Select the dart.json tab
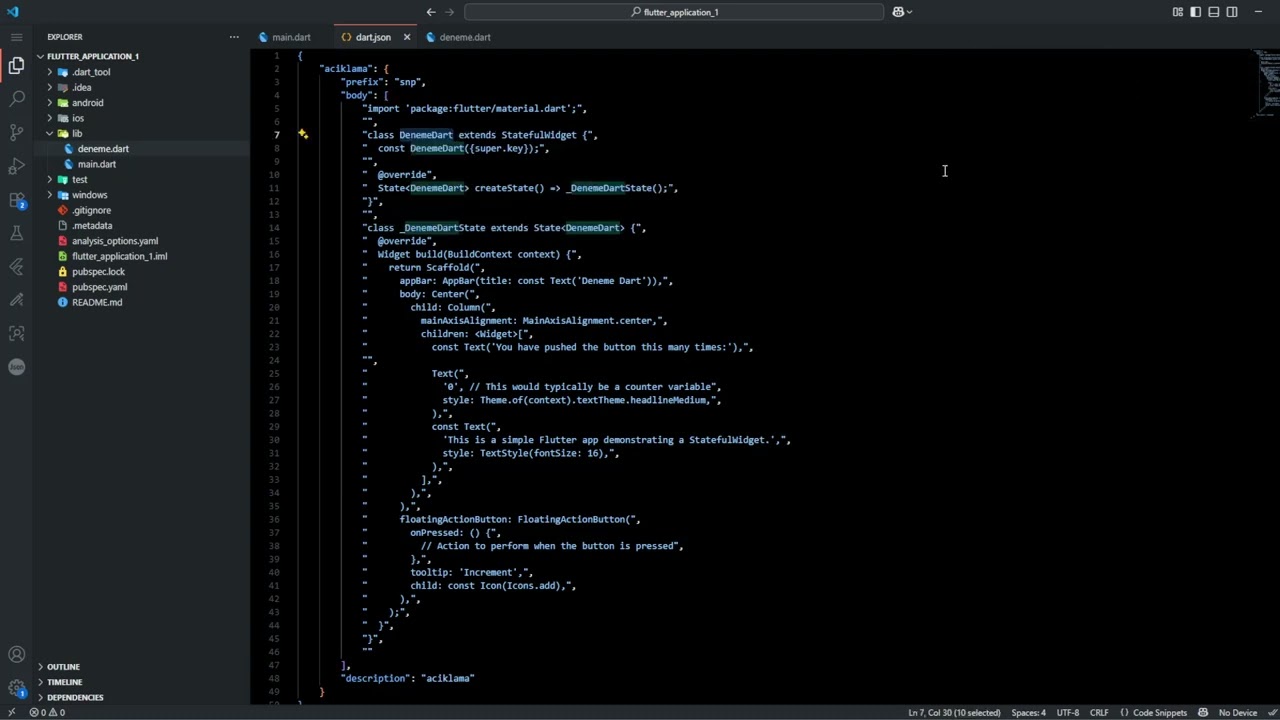 point(373,37)
